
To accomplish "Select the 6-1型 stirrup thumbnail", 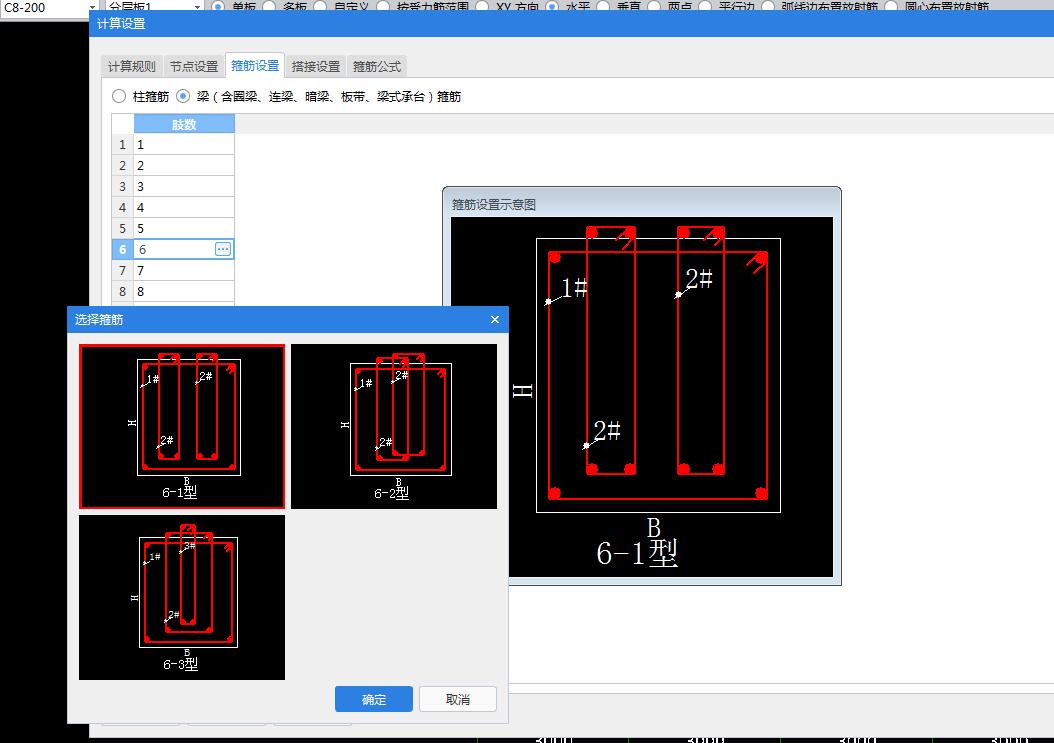I will [182, 426].
